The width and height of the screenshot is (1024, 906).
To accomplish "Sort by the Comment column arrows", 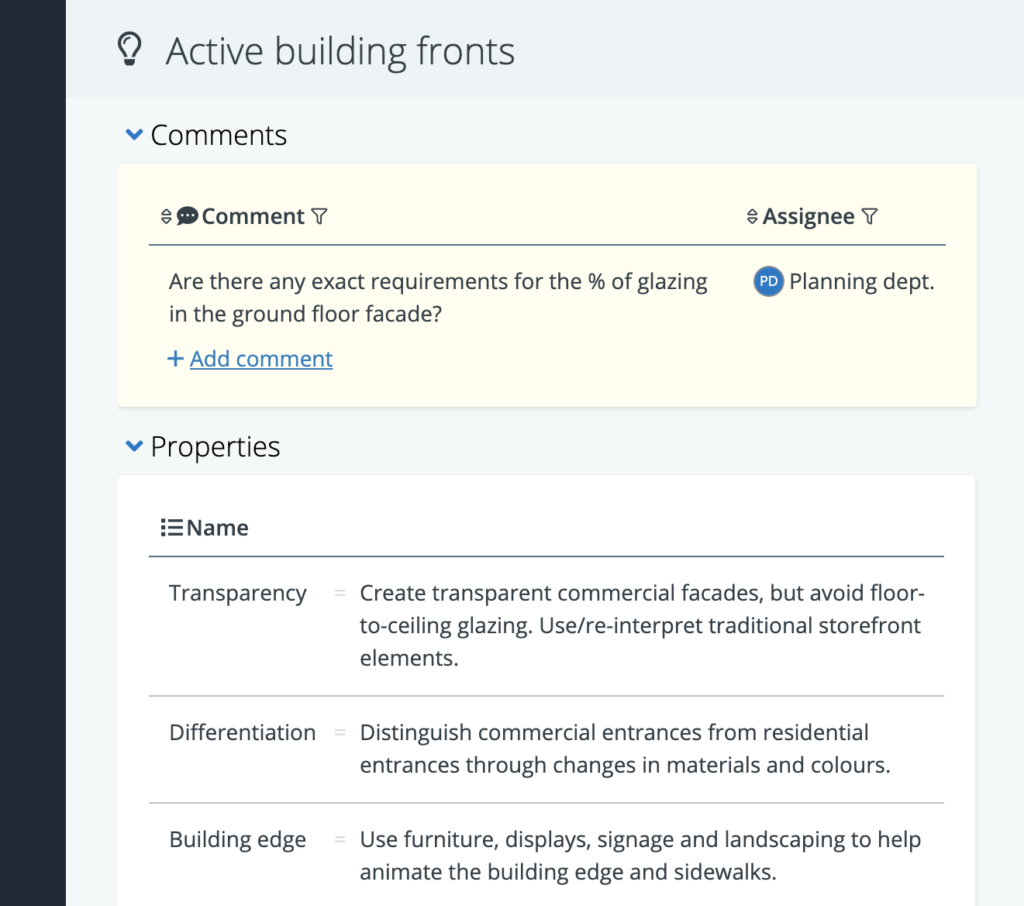I will tap(166, 216).
